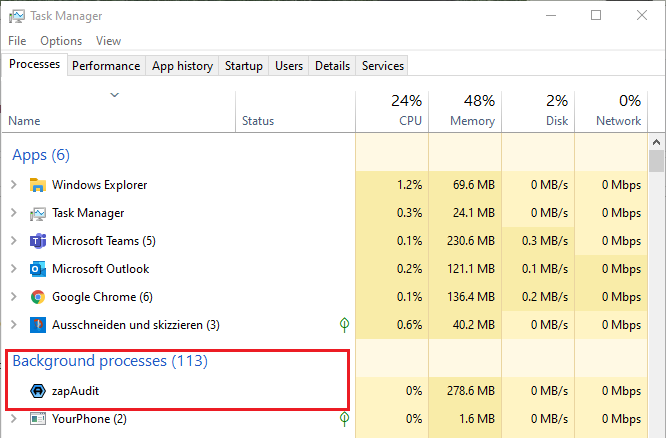Click the 0.6% CPU value
This screenshot has width=666, height=438.
pos(409,325)
